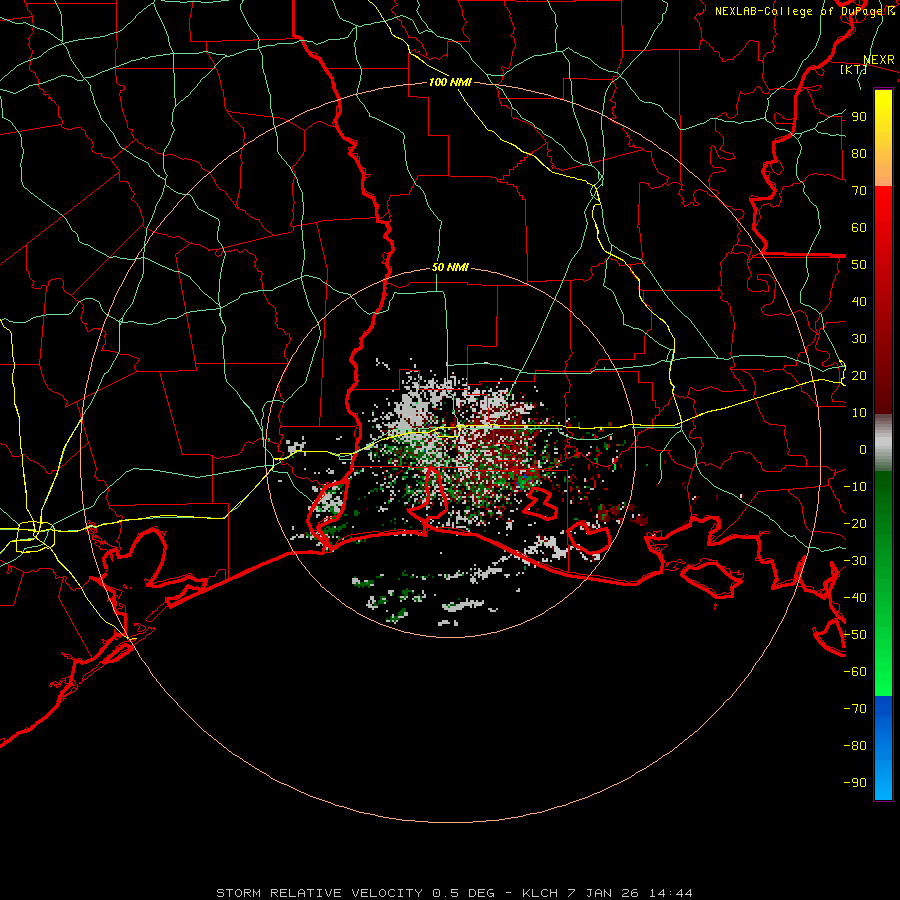Select the -10 value on velocity scale

[855, 487]
